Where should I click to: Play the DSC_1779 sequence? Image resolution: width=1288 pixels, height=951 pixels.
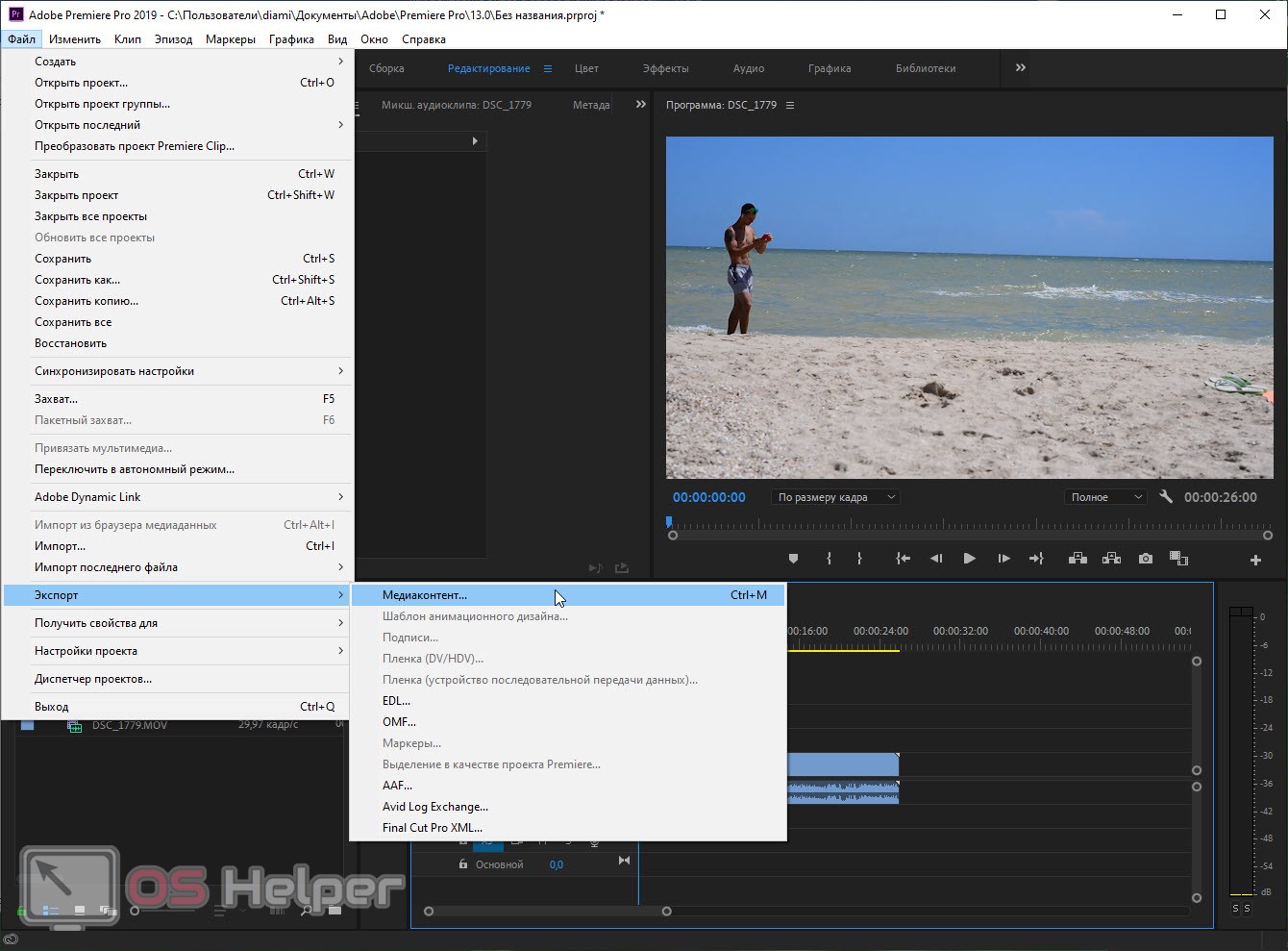tap(969, 559)
